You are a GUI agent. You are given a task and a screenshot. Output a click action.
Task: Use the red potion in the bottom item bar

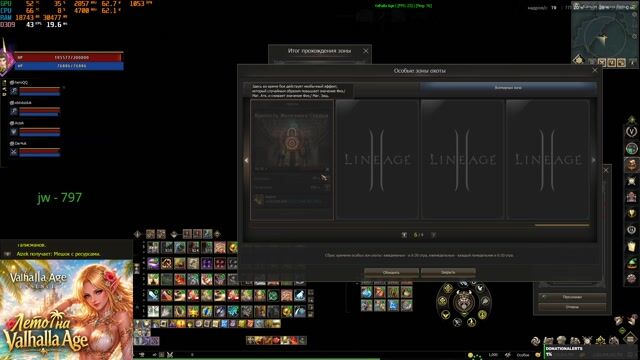[276, 340]
